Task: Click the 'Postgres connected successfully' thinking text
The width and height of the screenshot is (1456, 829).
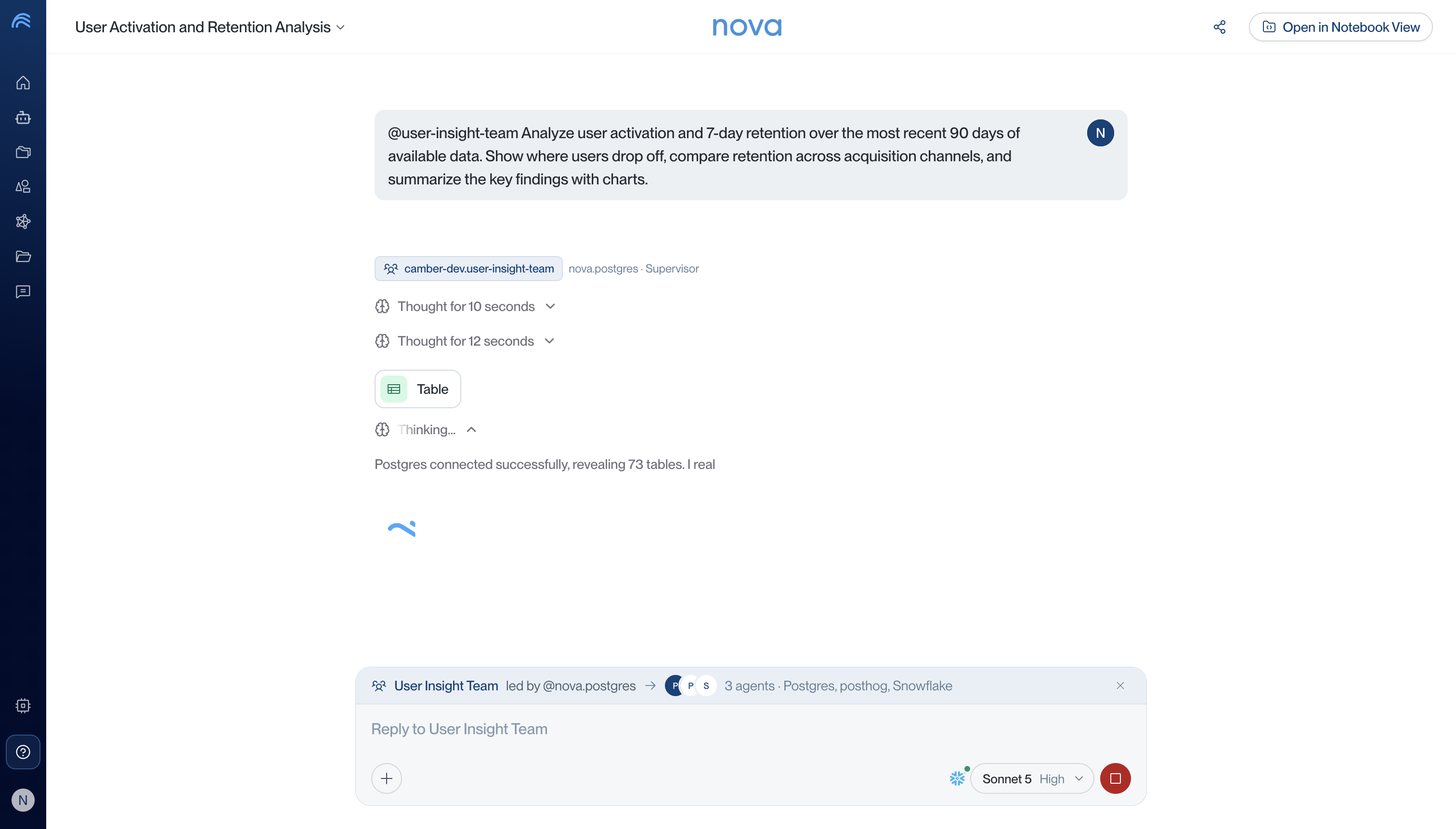Action: (545, 464)
